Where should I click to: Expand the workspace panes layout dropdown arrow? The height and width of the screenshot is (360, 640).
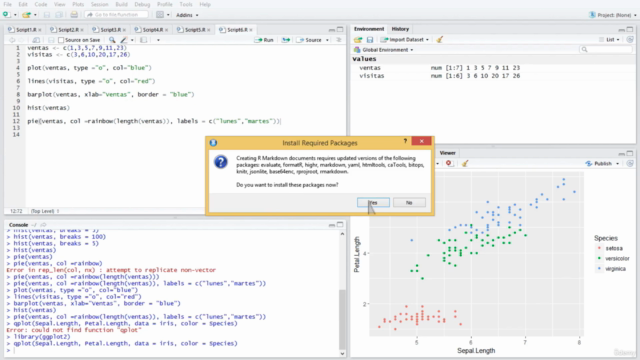168,15
